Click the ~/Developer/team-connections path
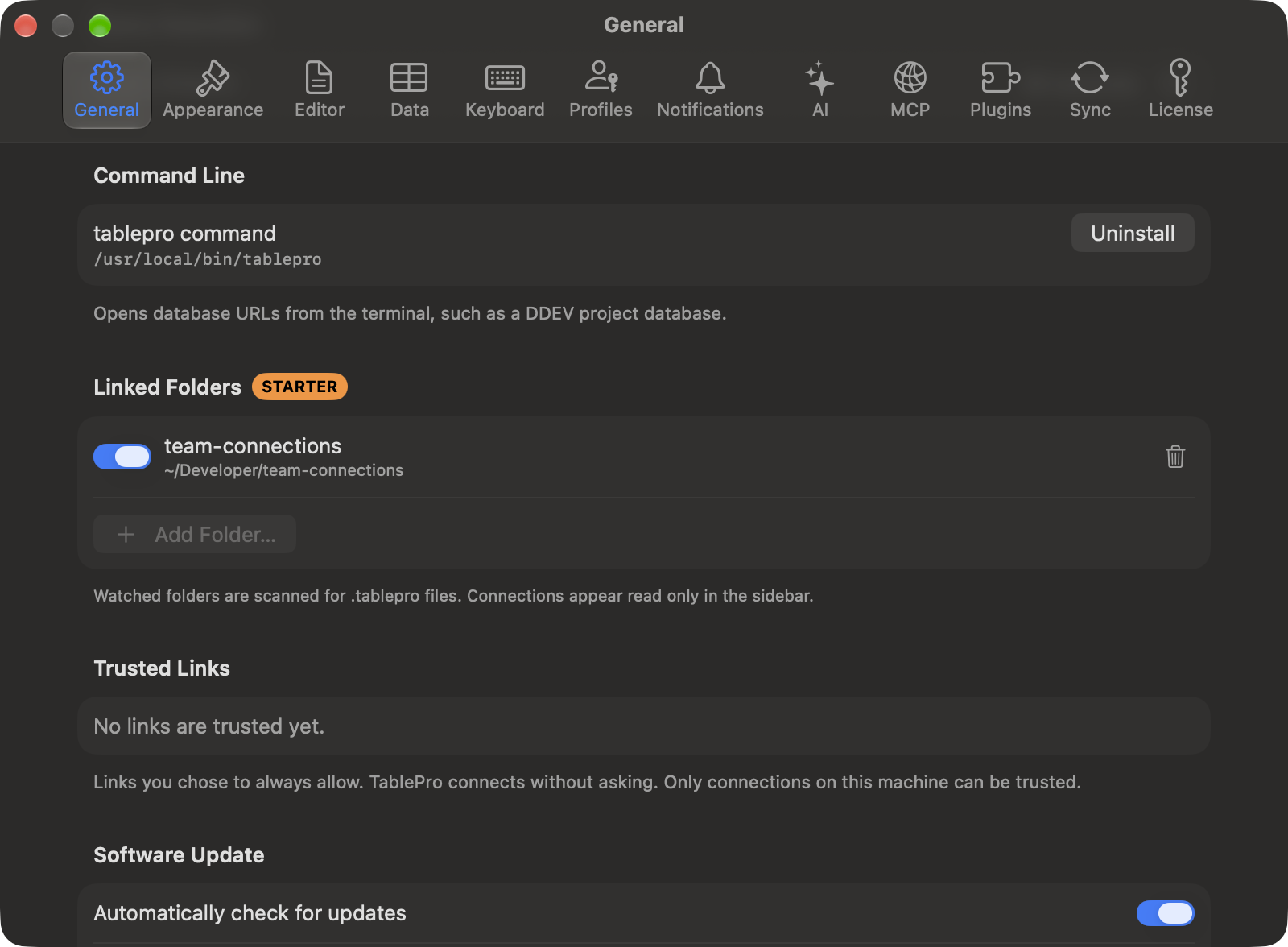The width and height of the screenshot is (1288, 947). (x=283, y=470)
